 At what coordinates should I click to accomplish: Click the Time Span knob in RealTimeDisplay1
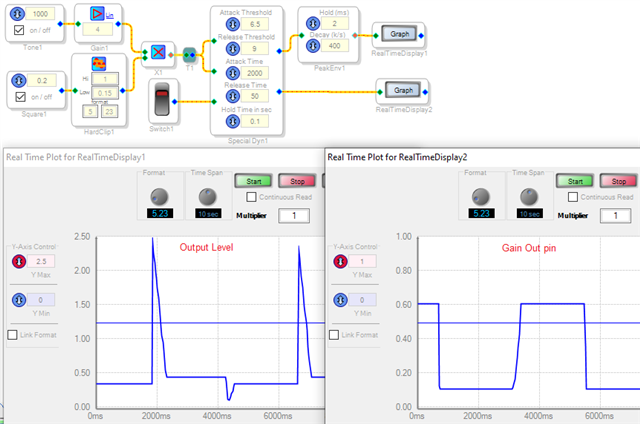click(x=207, y=197)
